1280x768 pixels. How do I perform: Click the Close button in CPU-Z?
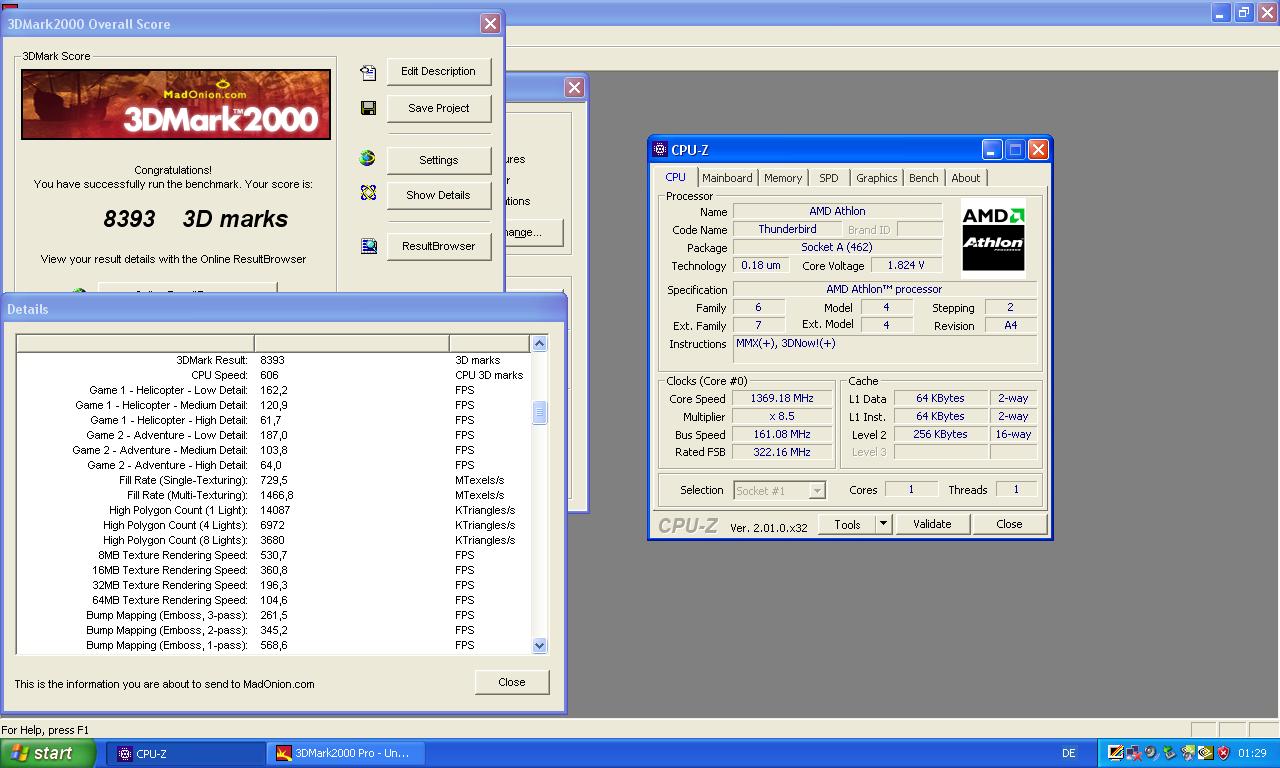coord(1009,524)
